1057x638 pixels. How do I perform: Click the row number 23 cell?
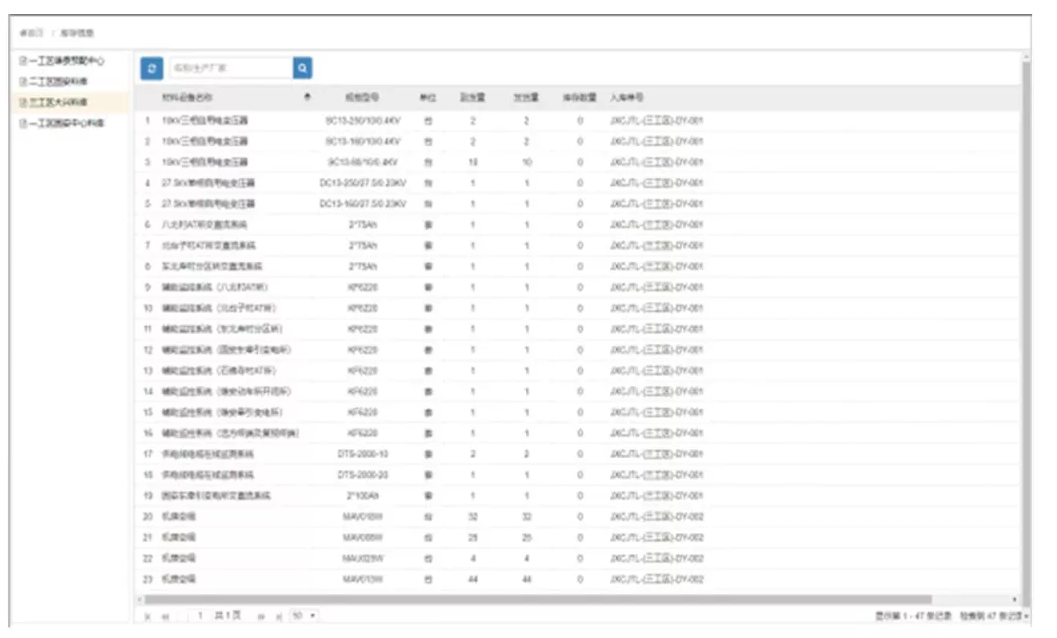[x=148, y=580]
